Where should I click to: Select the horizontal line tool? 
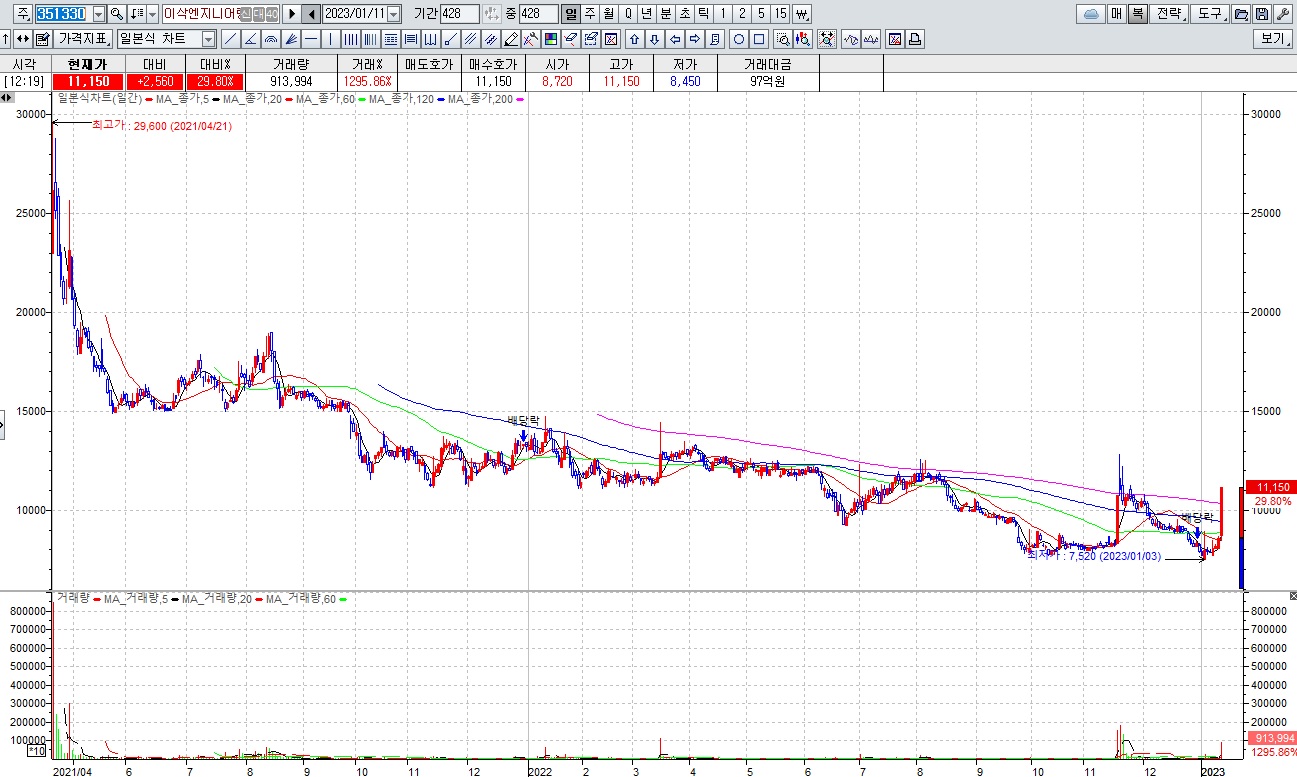pos(310,39)
